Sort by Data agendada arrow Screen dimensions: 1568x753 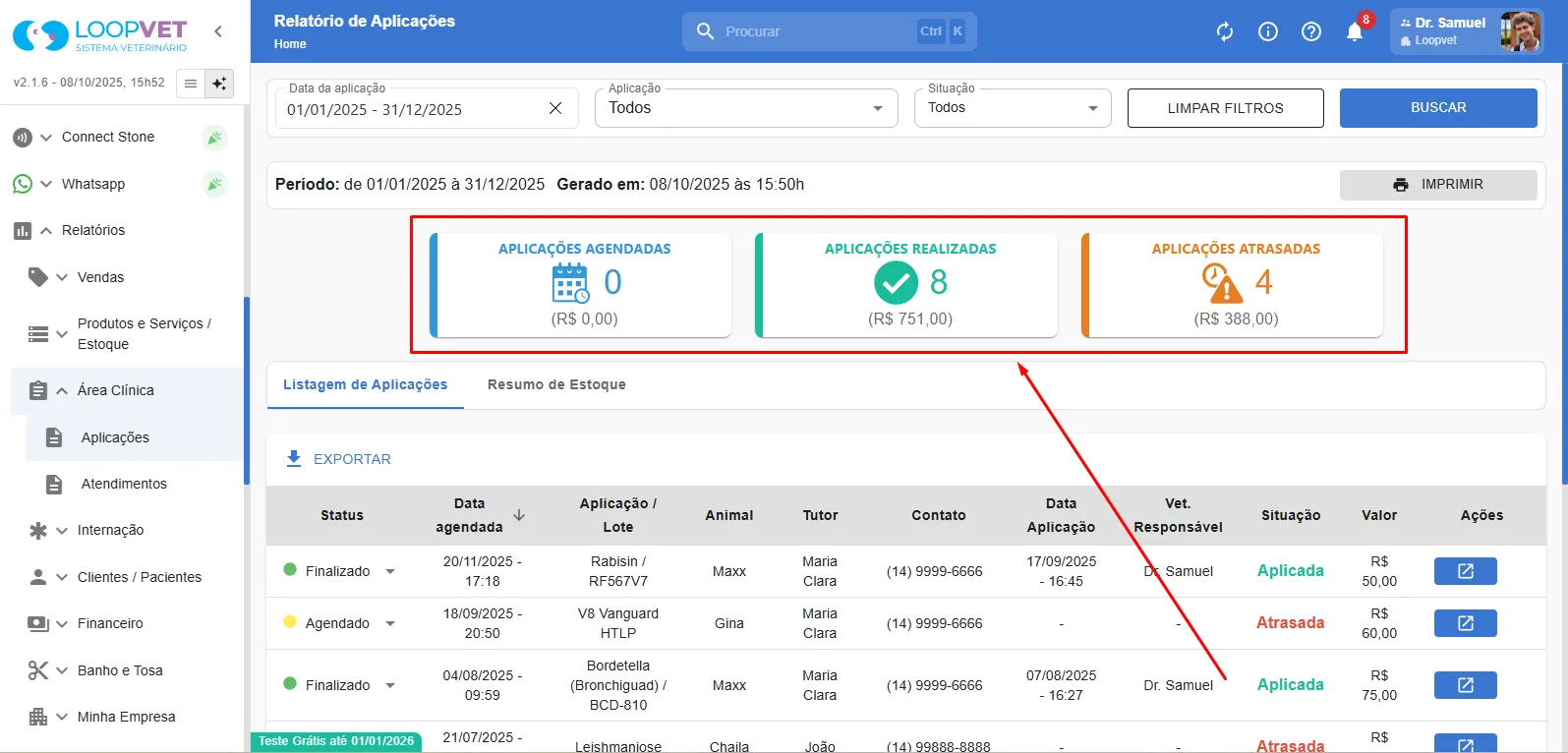pos(519,515)
